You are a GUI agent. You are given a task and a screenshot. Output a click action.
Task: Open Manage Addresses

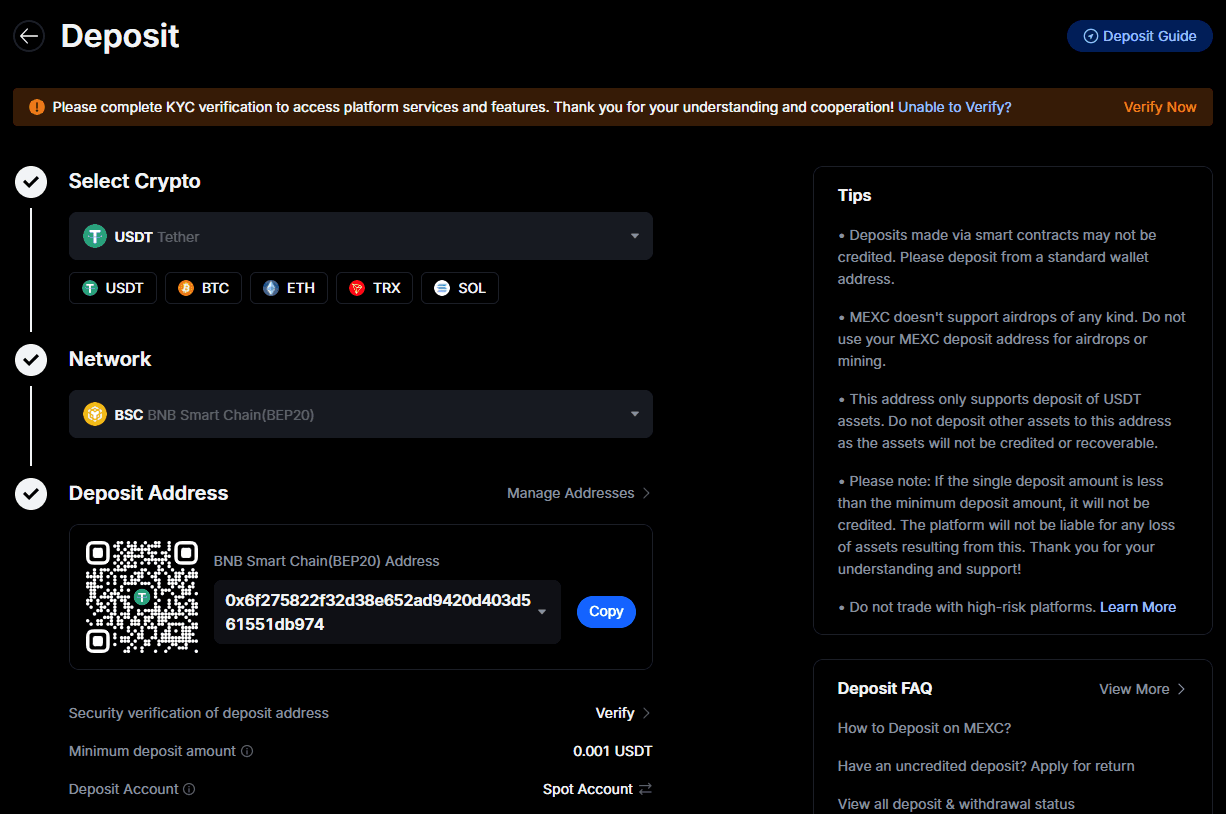click(x=579, y=493)
